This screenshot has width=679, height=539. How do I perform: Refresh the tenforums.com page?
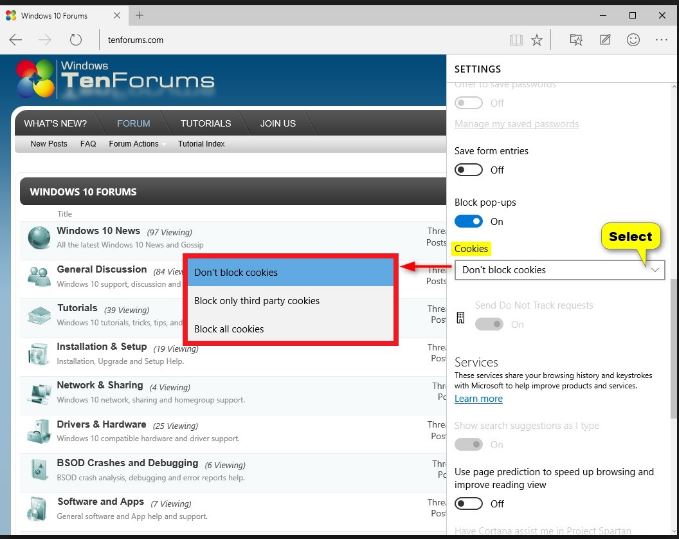(76, 40)
